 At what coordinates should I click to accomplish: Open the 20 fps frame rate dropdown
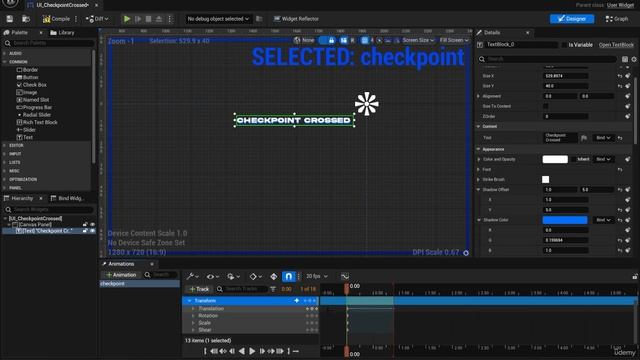[317, 276]
